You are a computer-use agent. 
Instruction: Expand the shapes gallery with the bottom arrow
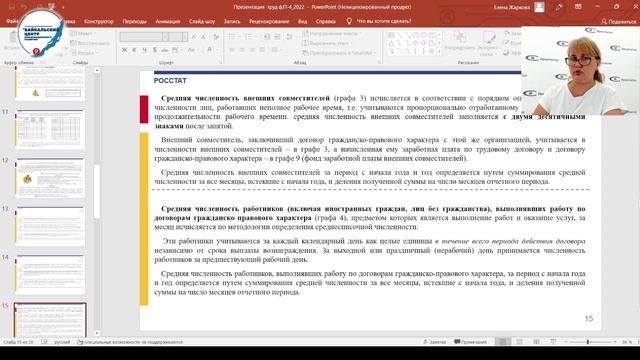(440, 52)
